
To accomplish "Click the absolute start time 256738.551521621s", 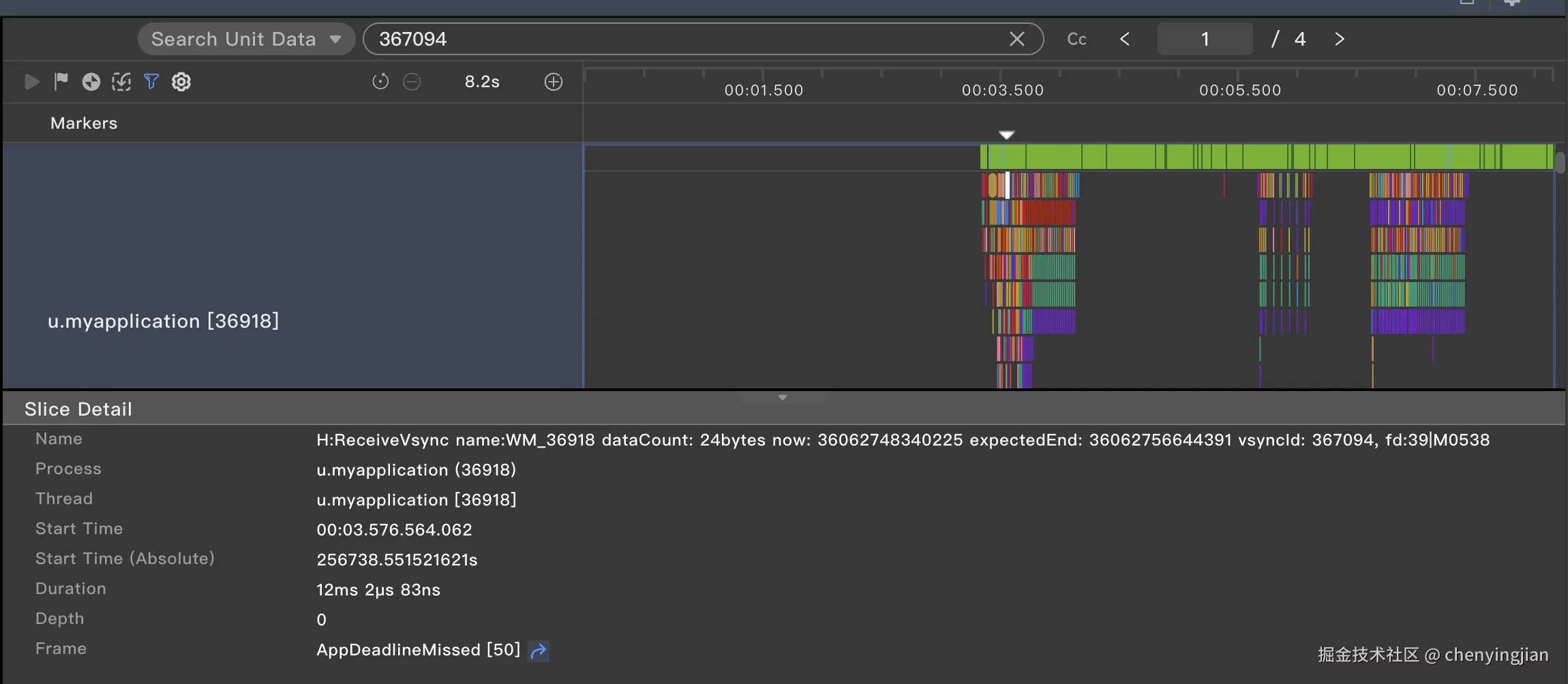I will click(x=397, y=560).
